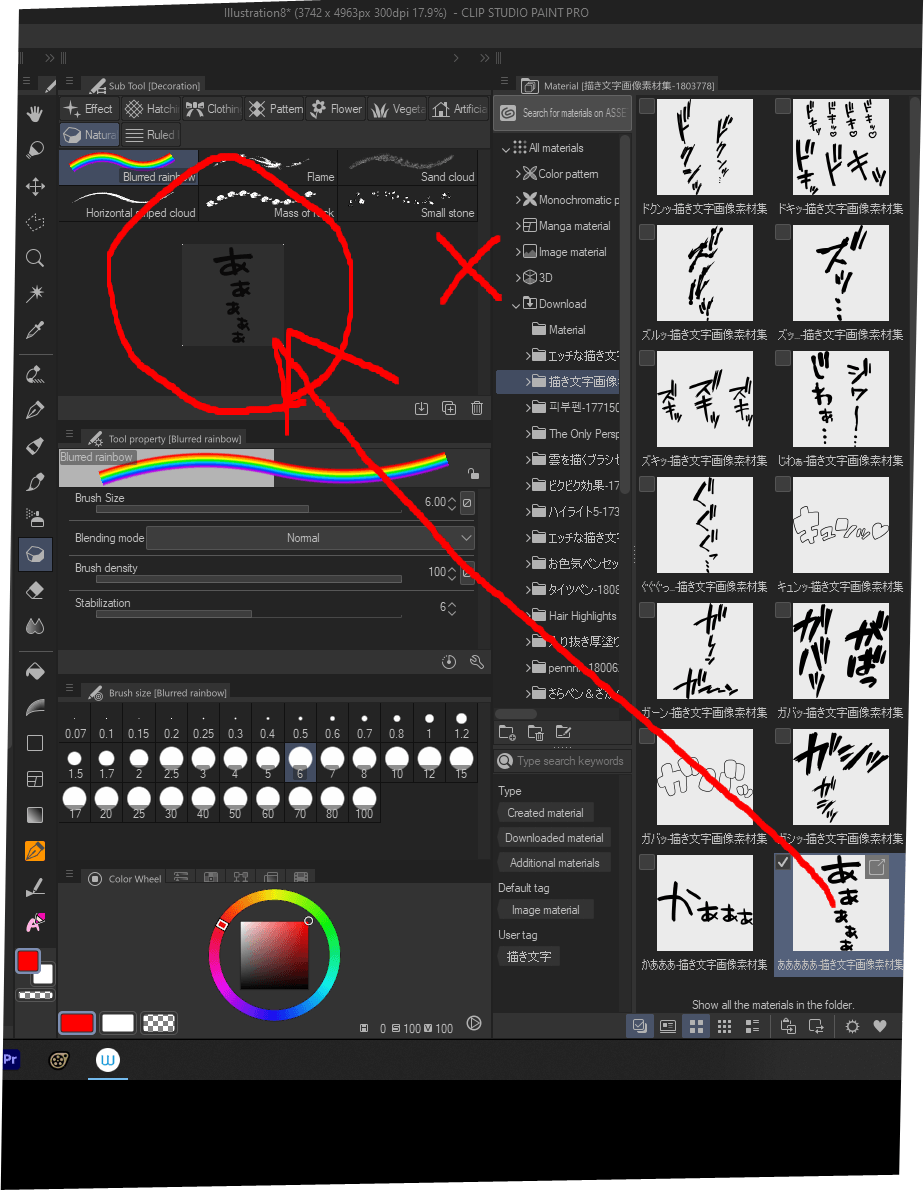The image size is (924, 1190).
Task: Expand the Manga material folder
Action: [518, 225]
